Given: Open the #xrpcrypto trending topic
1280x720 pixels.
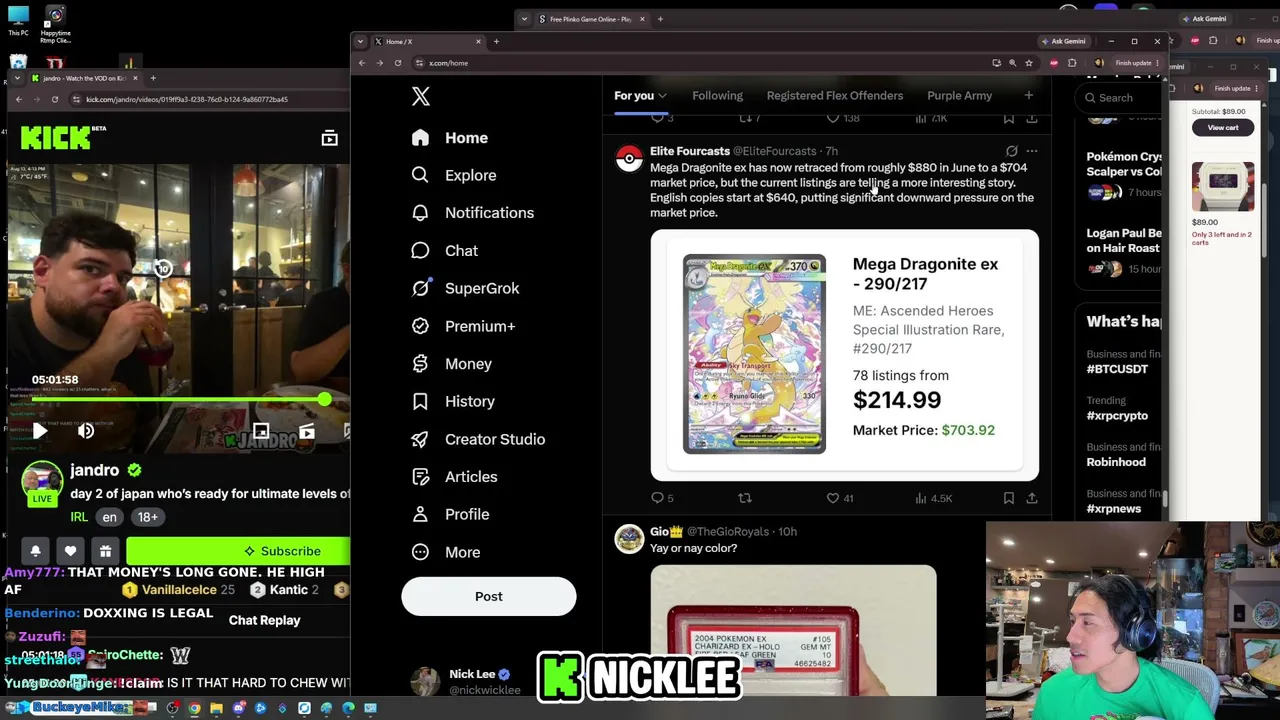Looking at the screenshot, I should [1117, 415].
